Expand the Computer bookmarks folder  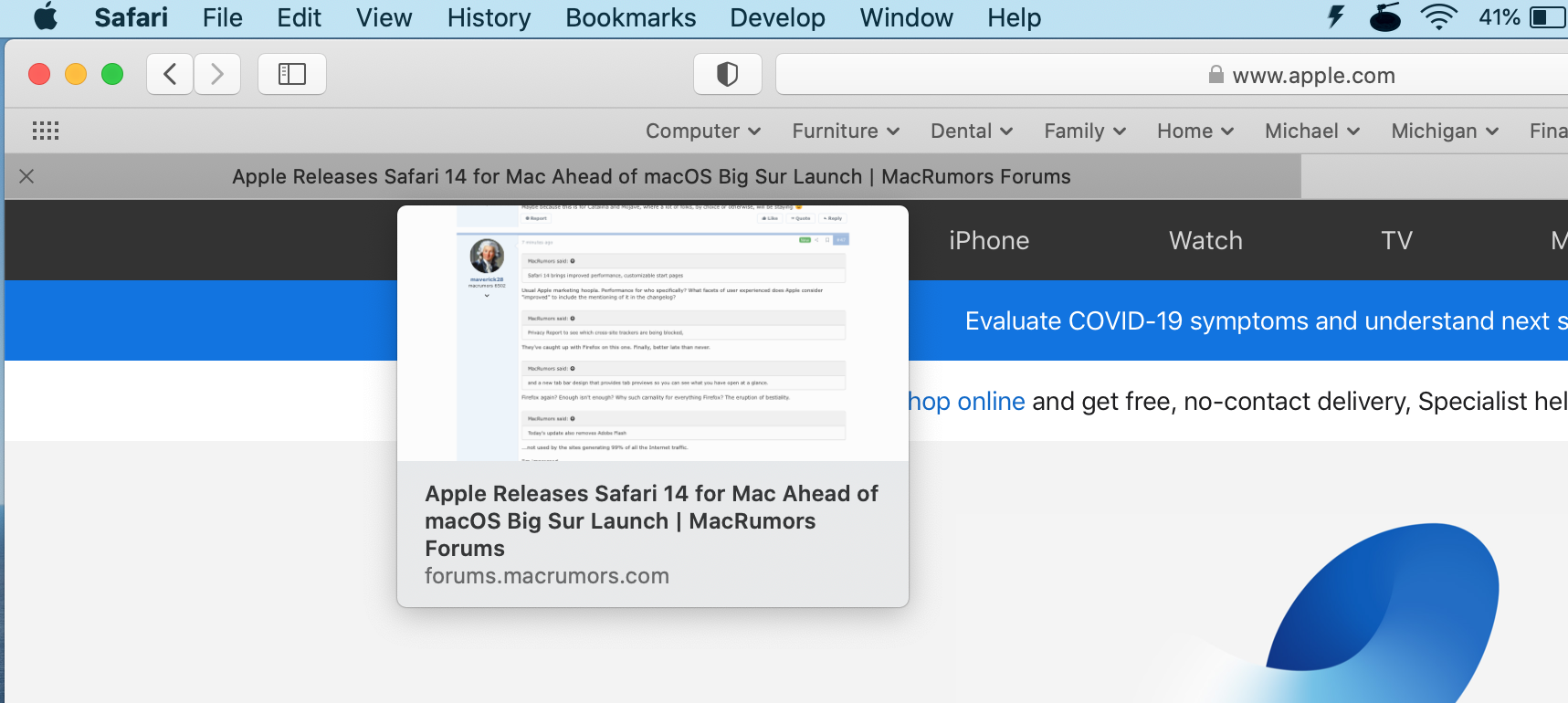point(703,131)
